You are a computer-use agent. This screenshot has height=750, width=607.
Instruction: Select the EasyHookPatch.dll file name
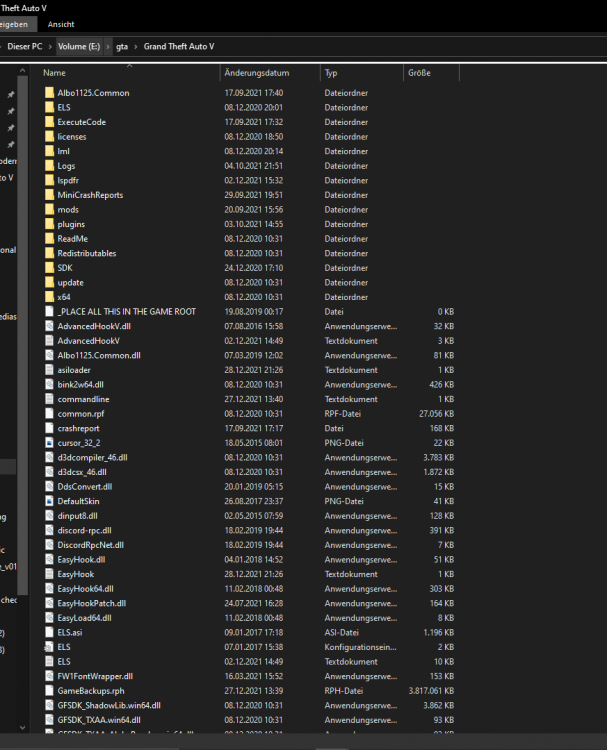(x=92, y=603)
